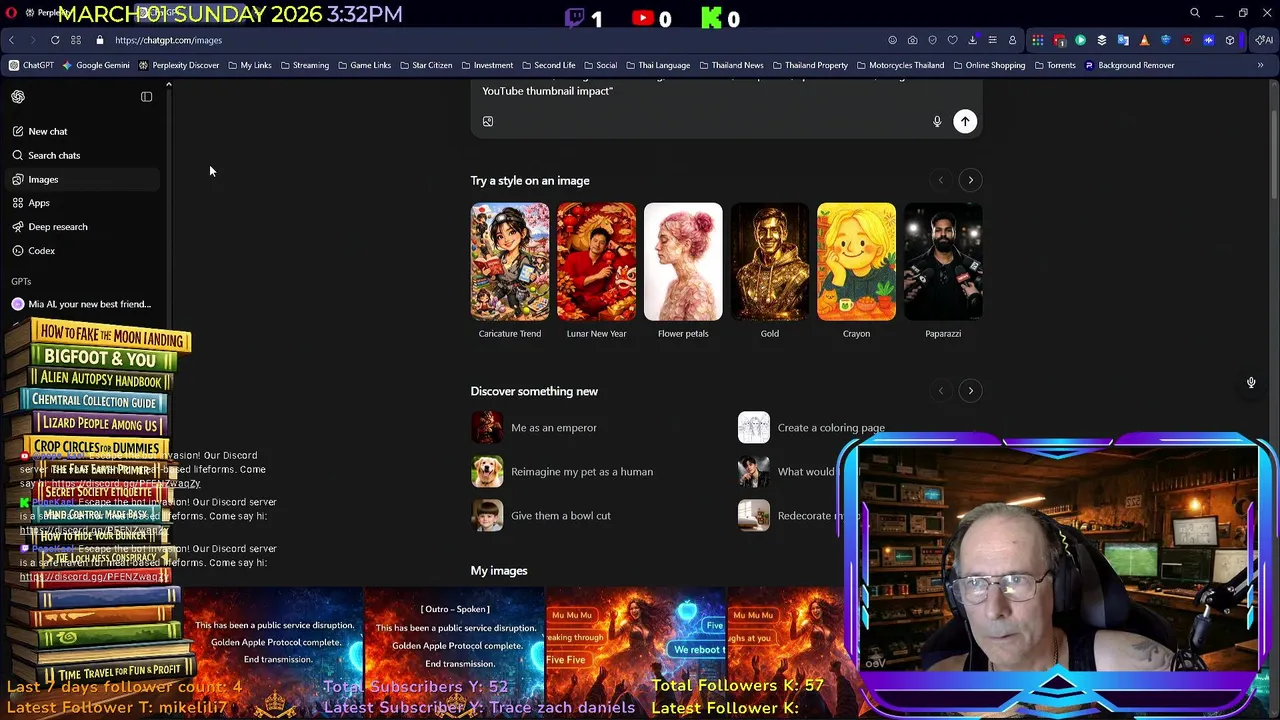
Task: Click into the image prompt text field
Action: tap(726, 91)
